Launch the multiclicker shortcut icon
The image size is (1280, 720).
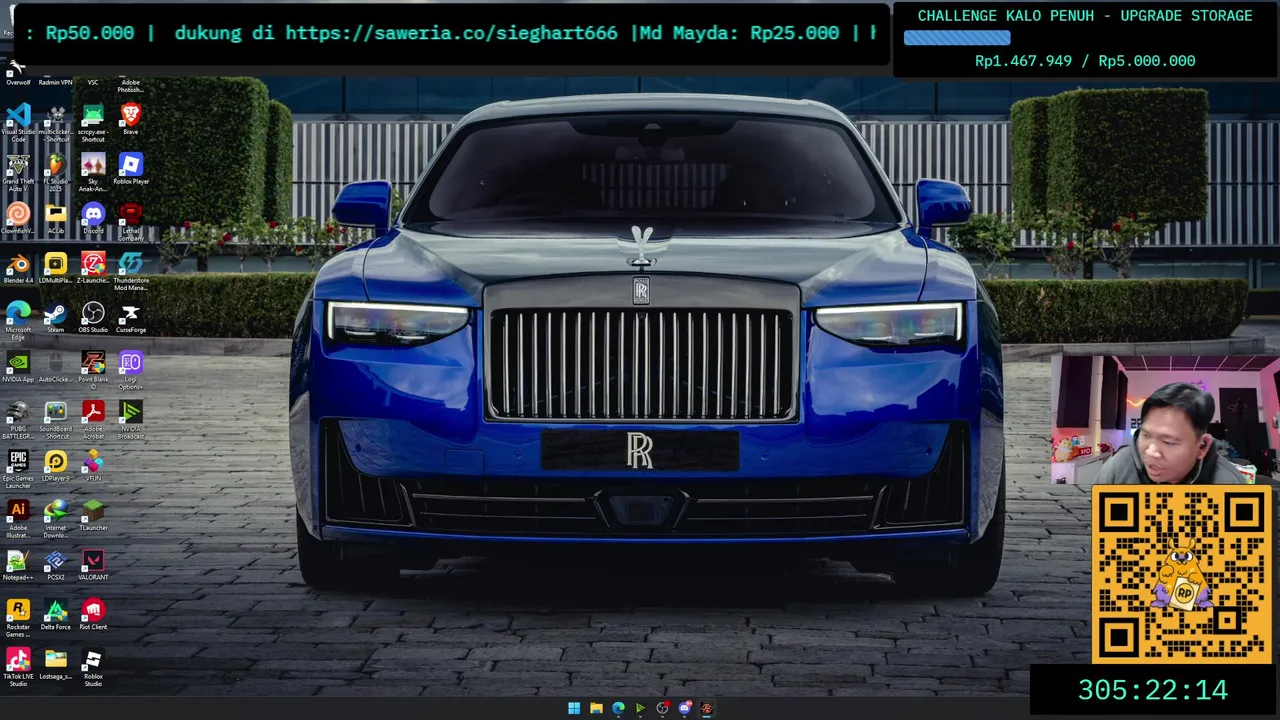(x=56, y=120)
